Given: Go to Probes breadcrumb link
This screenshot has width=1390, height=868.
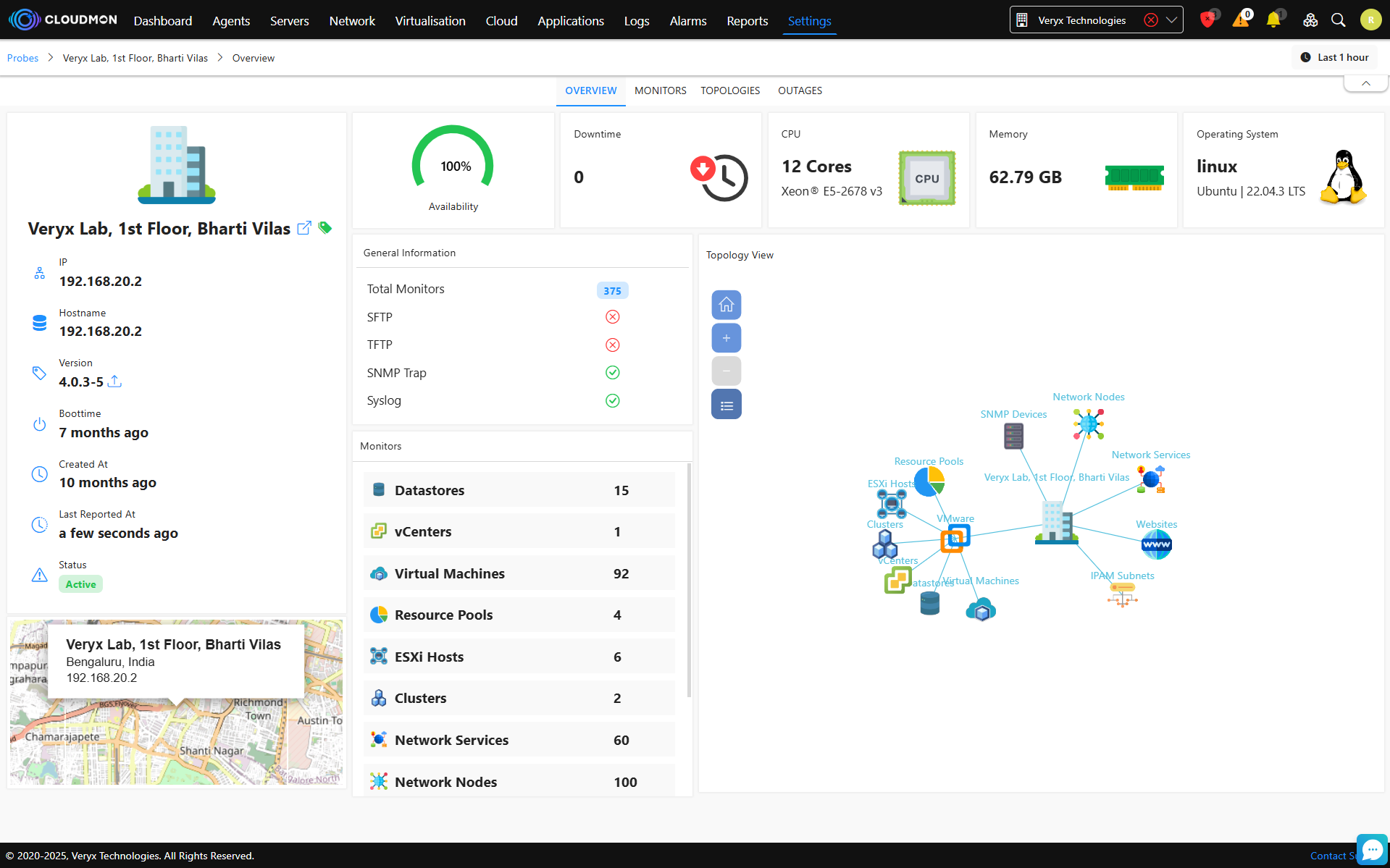Looking at the screenshot, I should (22, 58).
